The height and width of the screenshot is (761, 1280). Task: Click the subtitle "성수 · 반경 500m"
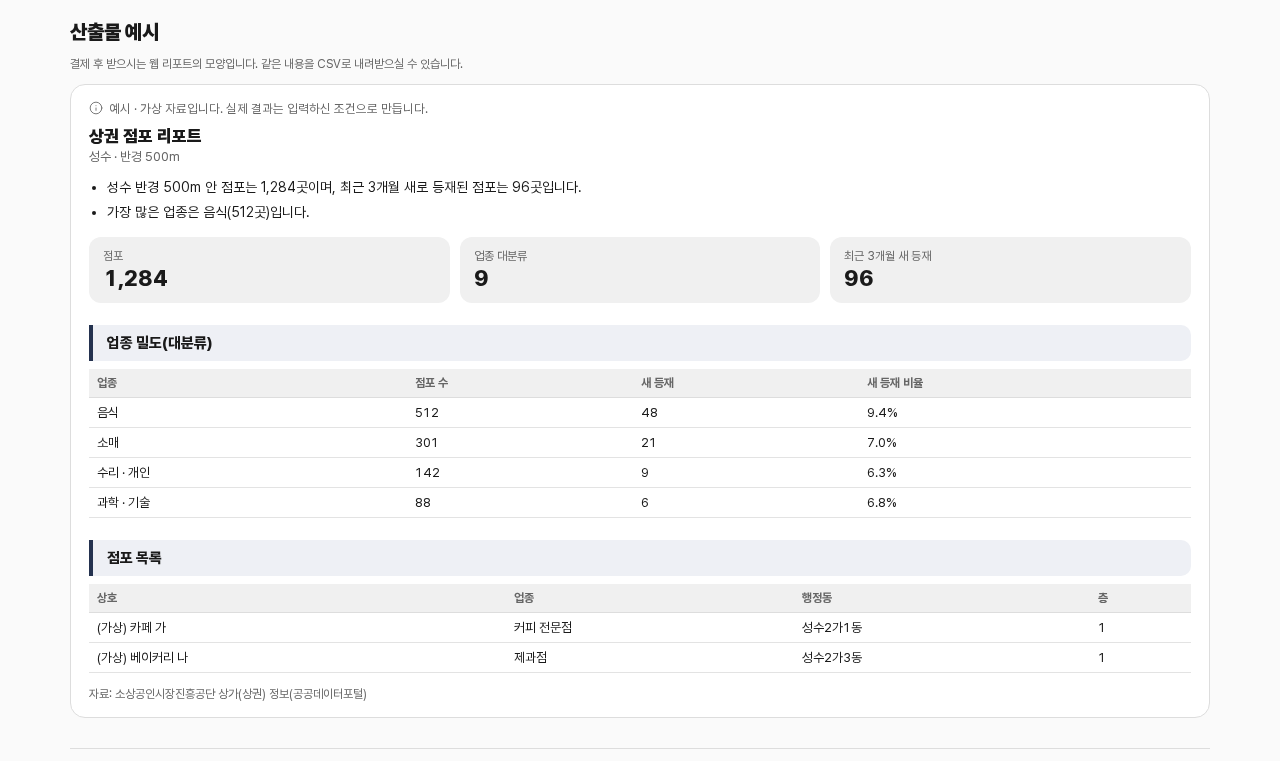[134, 157]
